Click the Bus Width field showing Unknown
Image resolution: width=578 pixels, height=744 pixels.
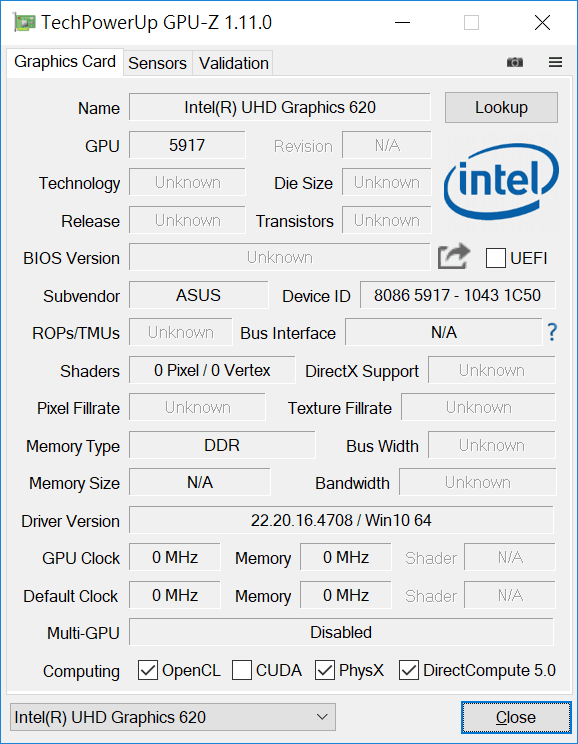point(492,445)
